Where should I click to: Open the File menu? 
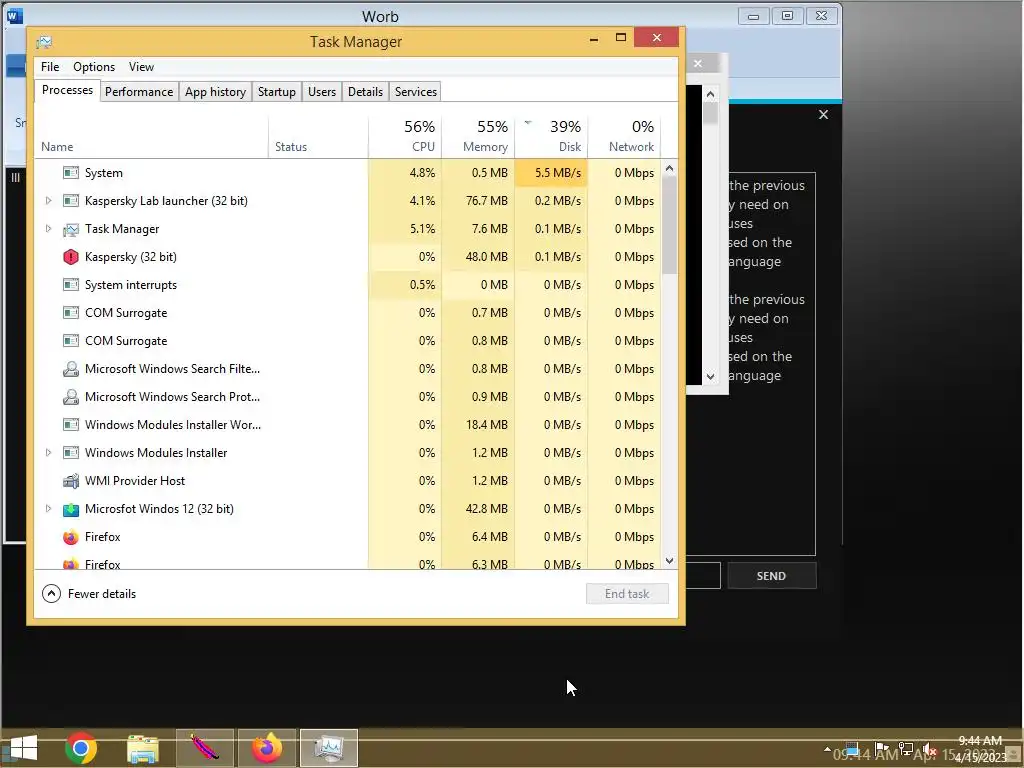click(50, 67)
